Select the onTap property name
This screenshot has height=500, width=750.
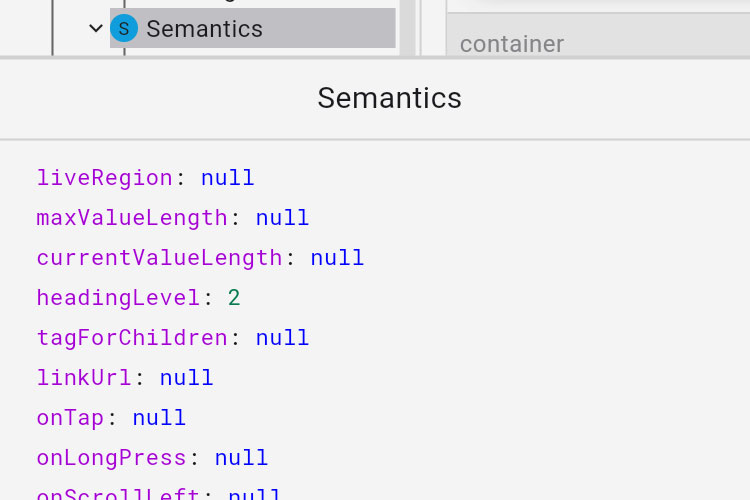70,418
